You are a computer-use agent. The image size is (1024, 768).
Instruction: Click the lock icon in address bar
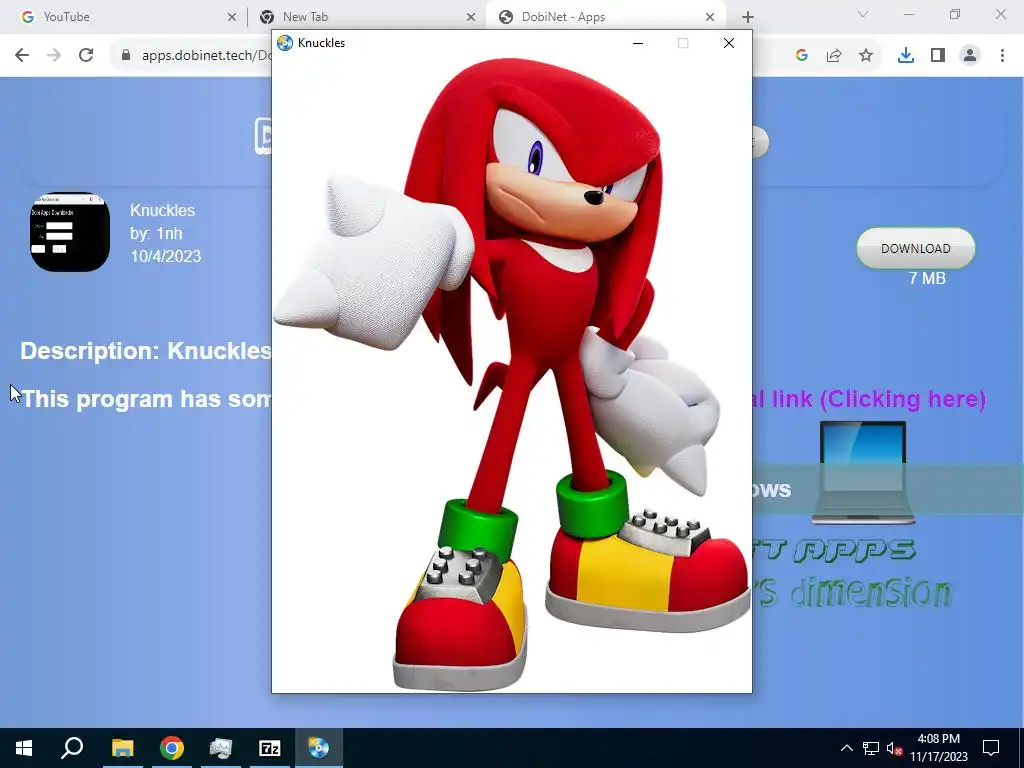coord(126,56)
